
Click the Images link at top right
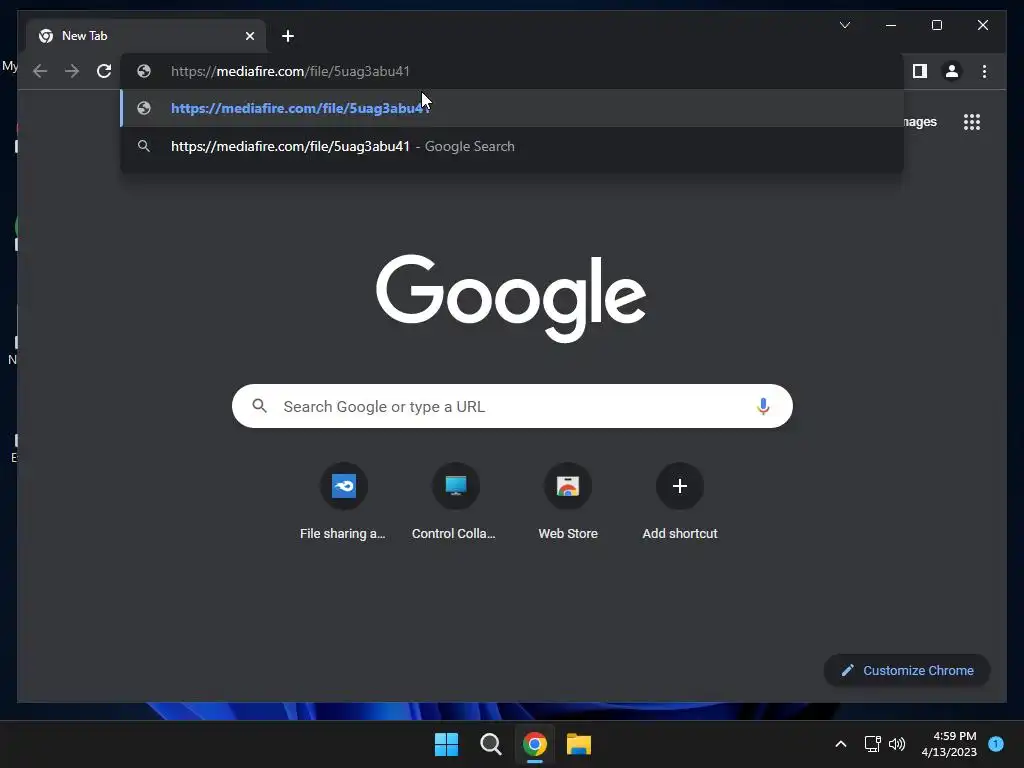pos(920,122)
